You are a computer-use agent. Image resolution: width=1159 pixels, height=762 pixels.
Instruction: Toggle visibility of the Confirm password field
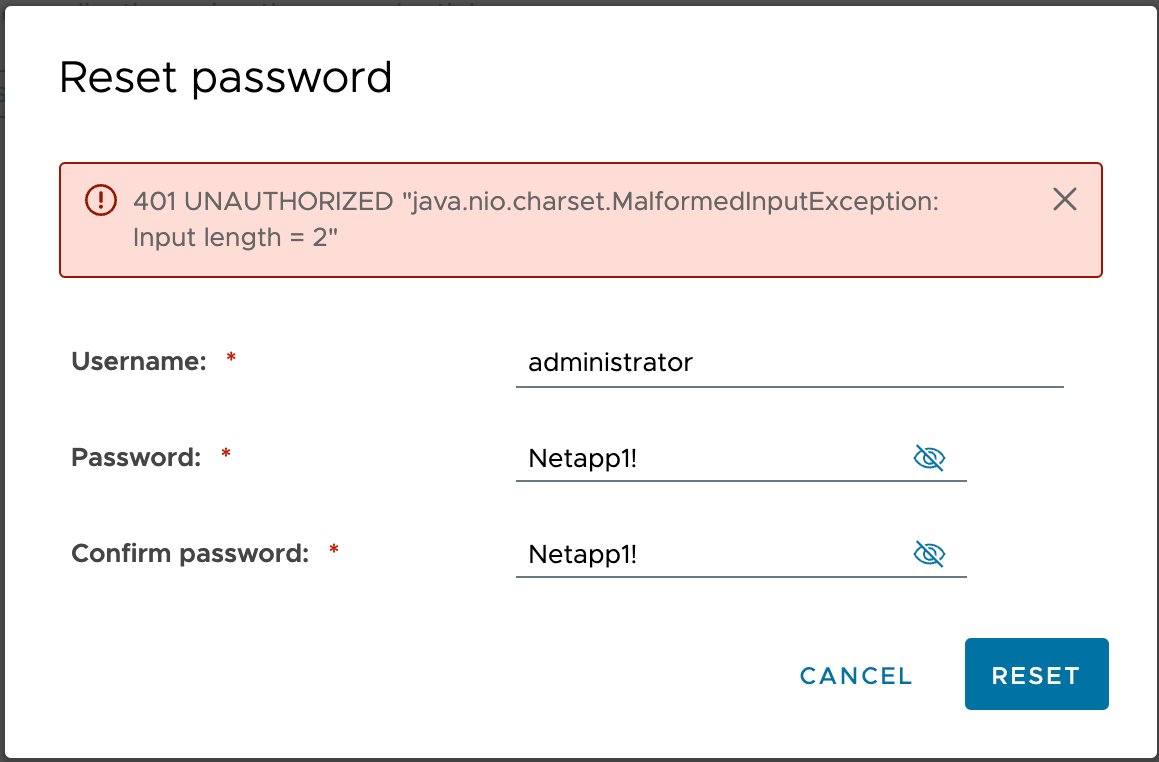tap(929, 554)
